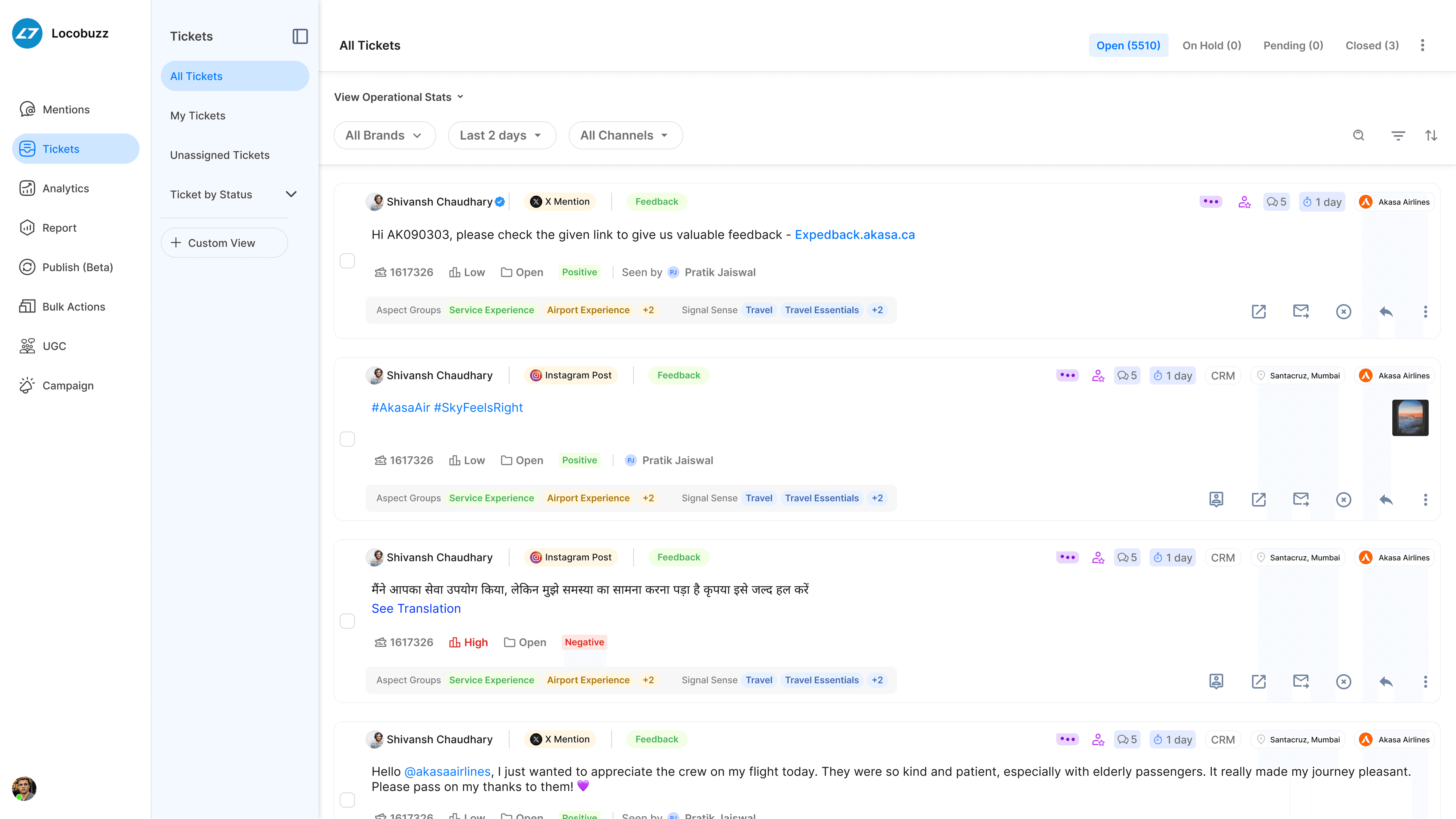Click close ticket icon on #AkasaAir ticket
1456x819 pixels.
1343,500
